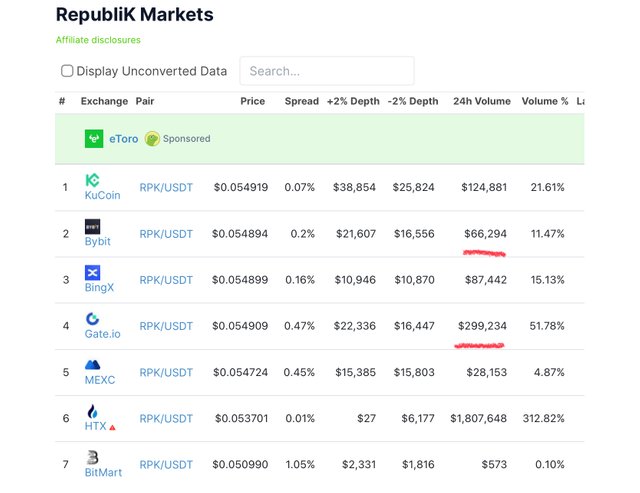
Task: Click the +2% depth value $38,854
Action: [x=354, y=187]
